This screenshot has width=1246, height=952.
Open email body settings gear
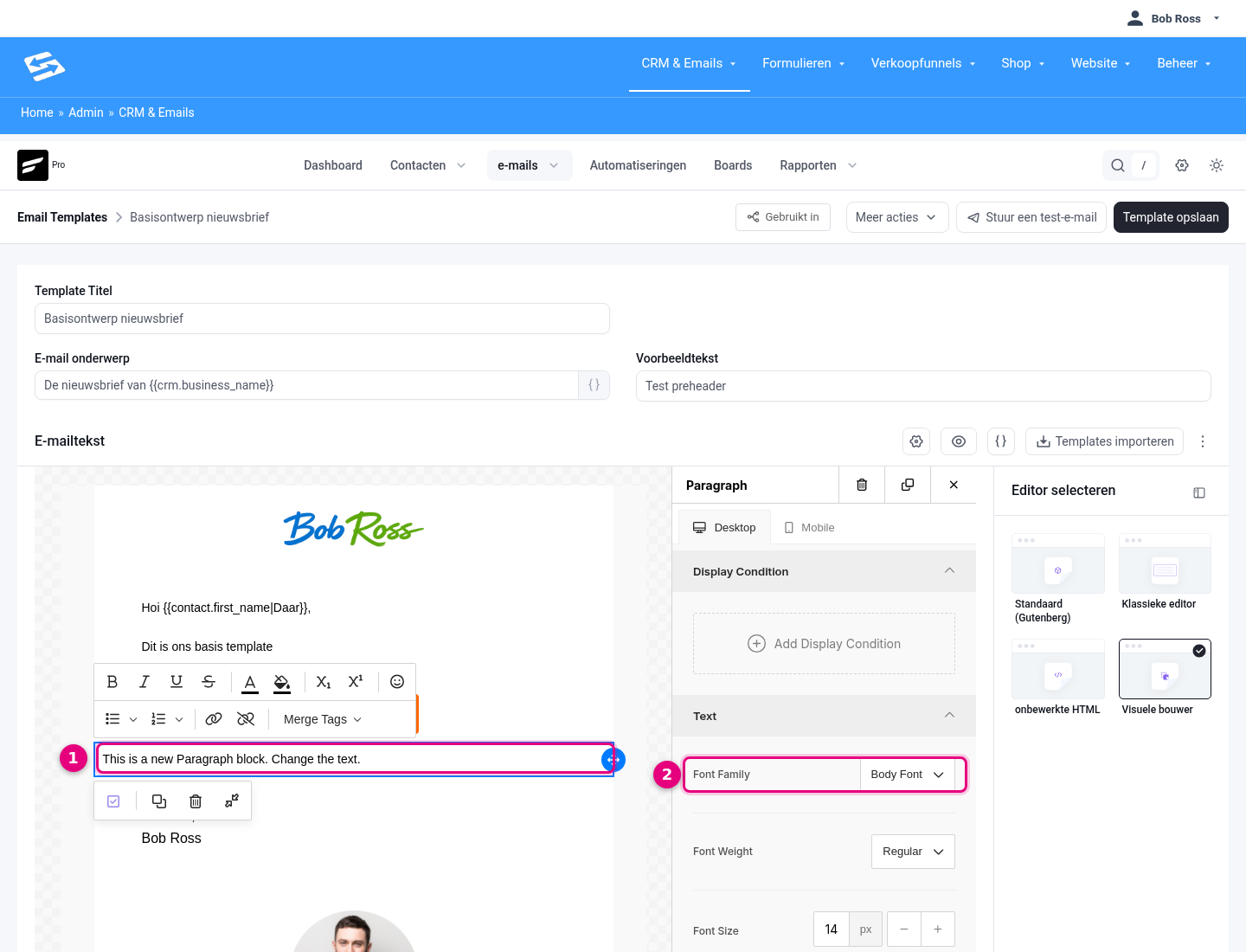click(916, 441)
